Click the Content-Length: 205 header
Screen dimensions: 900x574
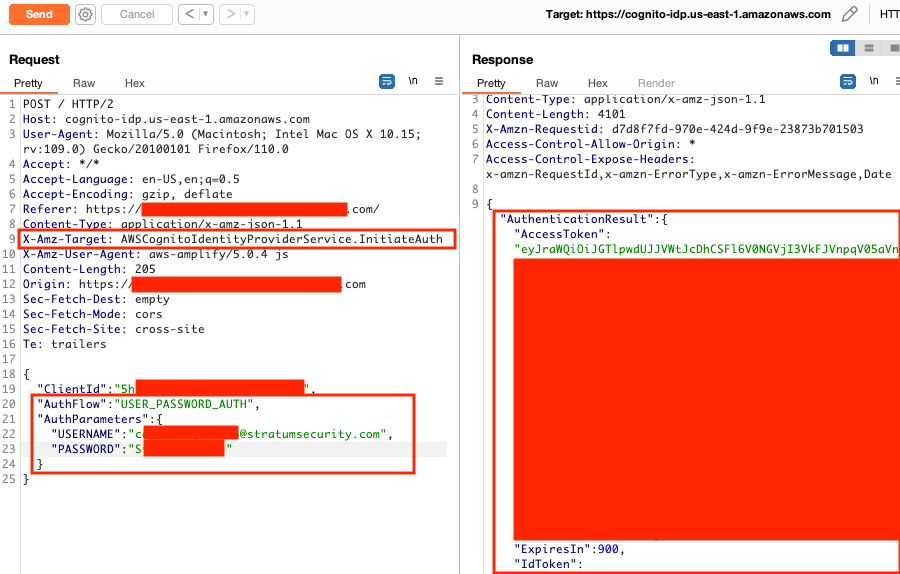89,269
